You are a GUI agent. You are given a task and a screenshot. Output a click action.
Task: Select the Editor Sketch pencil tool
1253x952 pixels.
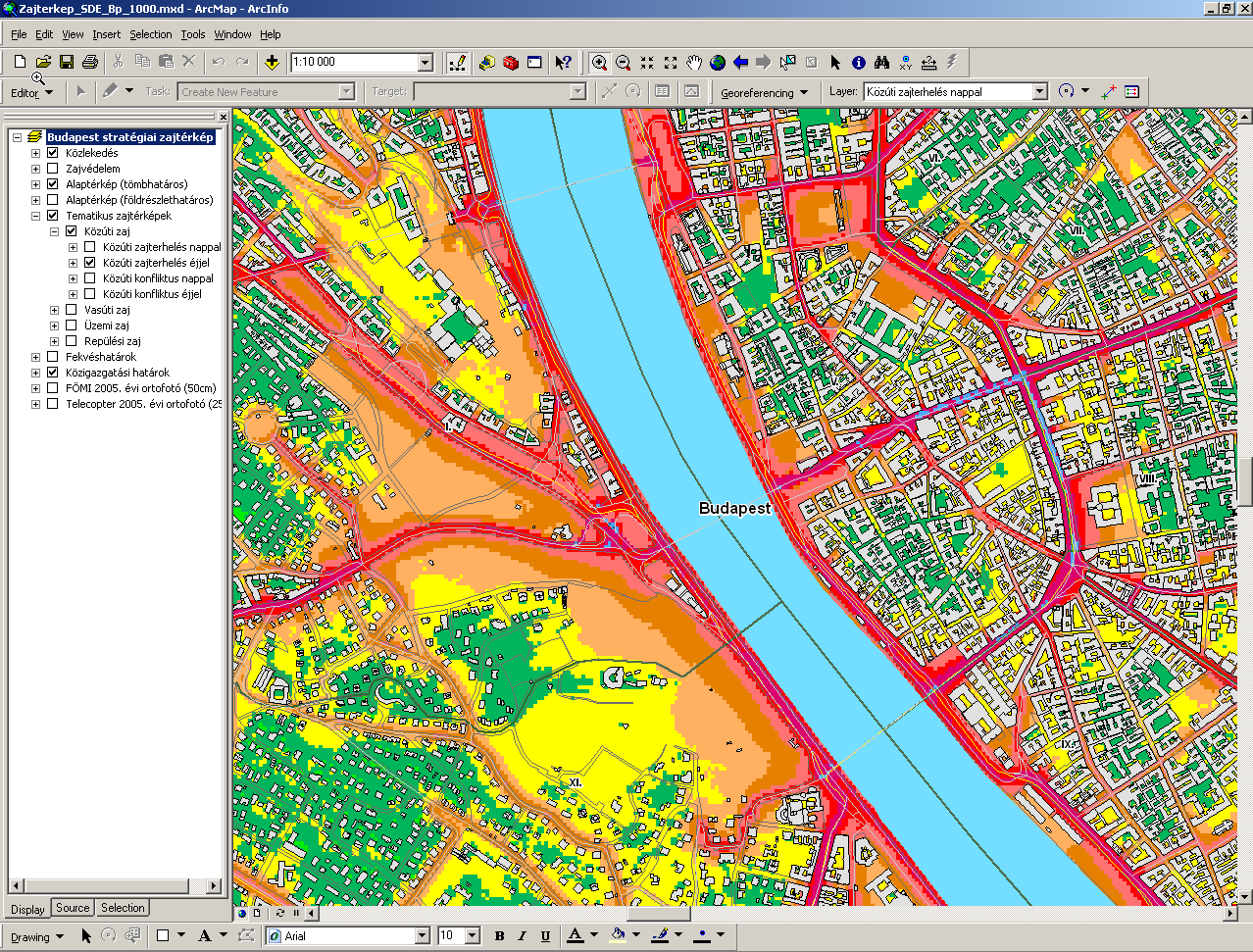[x=111, y=91]
